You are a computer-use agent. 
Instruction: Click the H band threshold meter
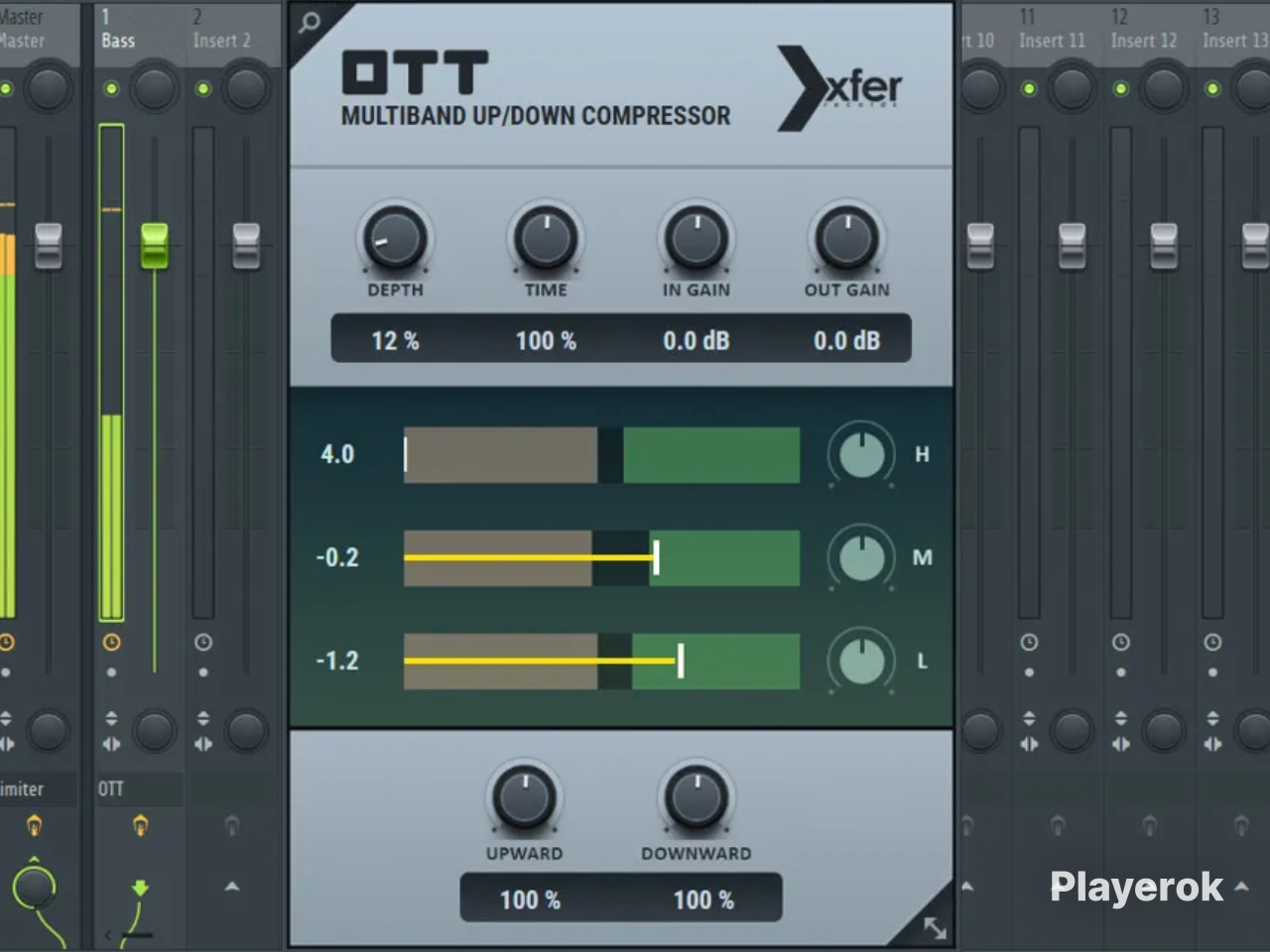(x=601, y=455)
